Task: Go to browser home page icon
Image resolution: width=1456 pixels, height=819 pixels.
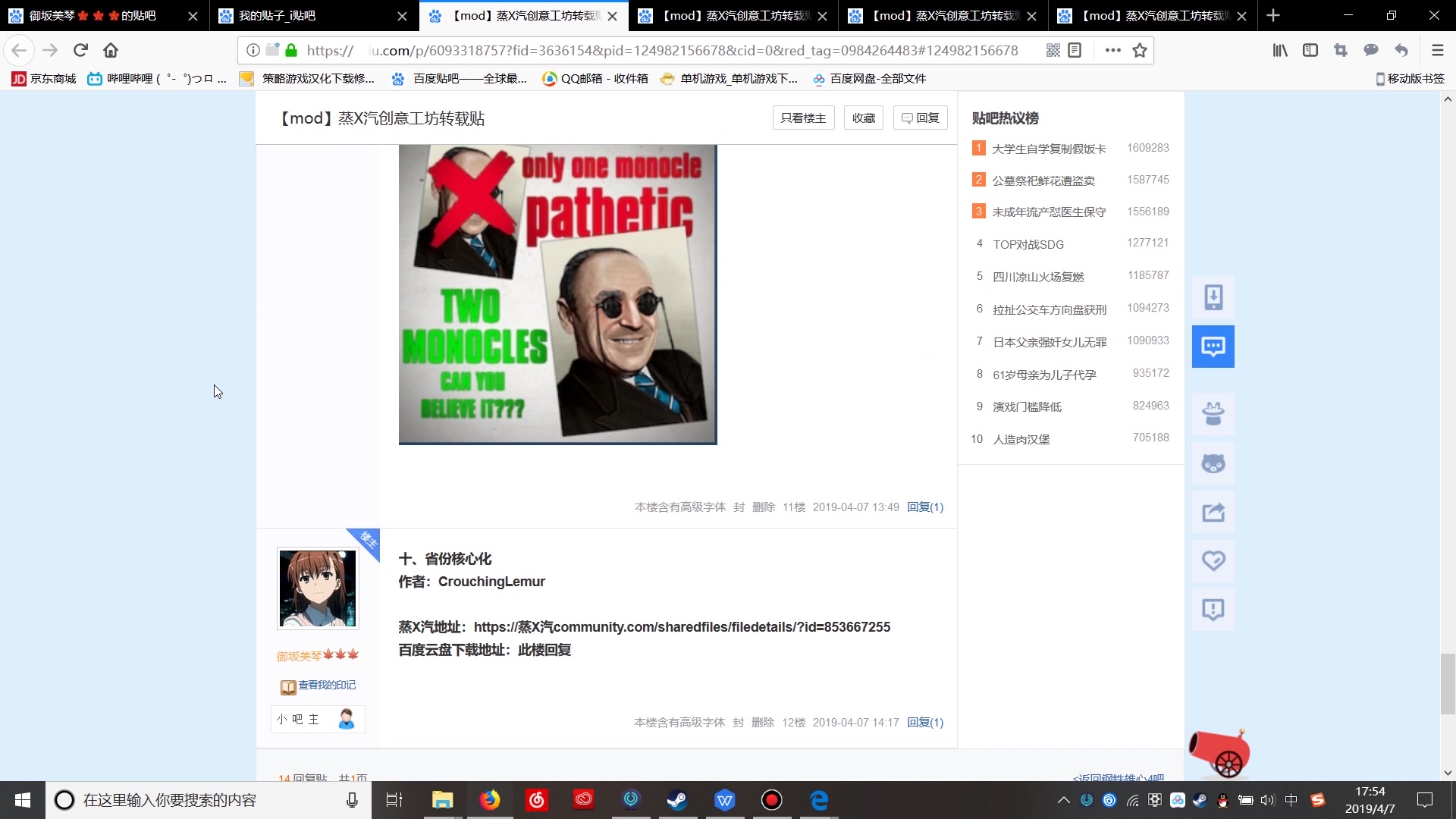Action: pyautogui.click(x=111, y=50)
